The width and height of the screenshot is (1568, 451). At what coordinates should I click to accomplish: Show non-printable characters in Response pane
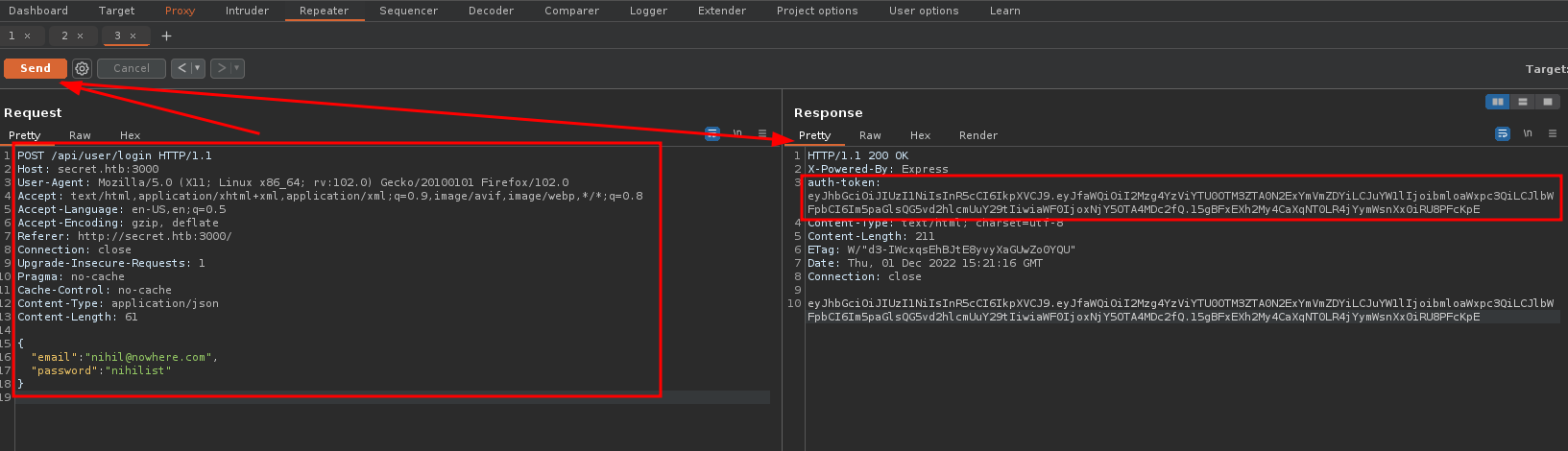(1528, 133)
